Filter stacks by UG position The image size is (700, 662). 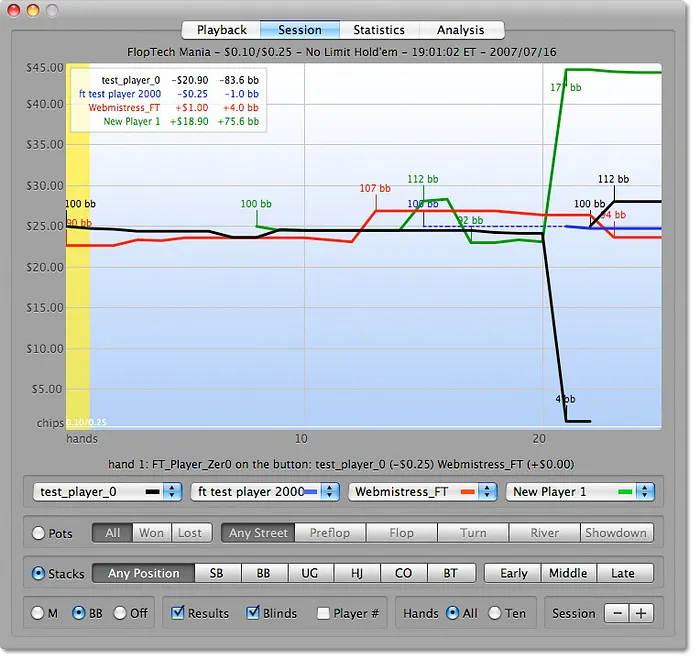(x=310, y=573)
